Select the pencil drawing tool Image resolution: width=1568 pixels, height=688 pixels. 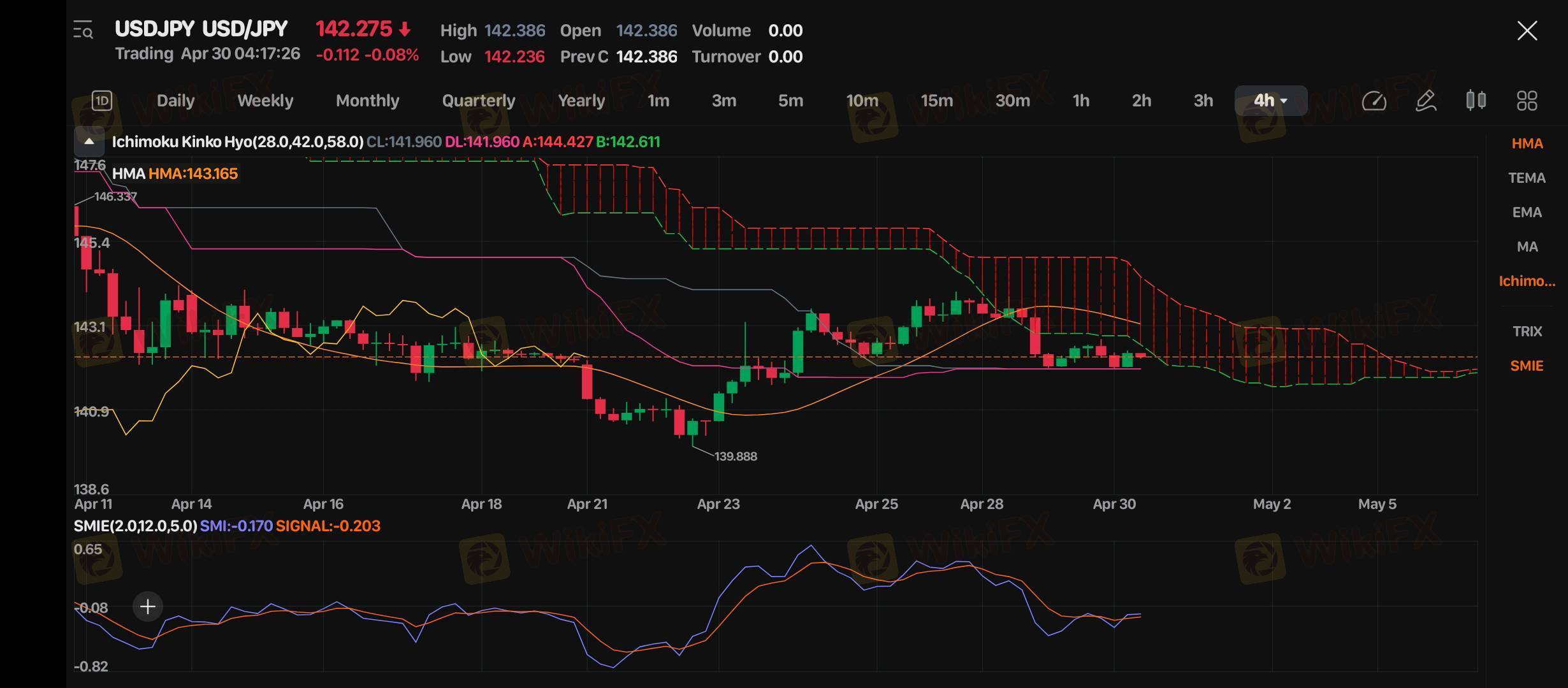[x=1425, y=101]
